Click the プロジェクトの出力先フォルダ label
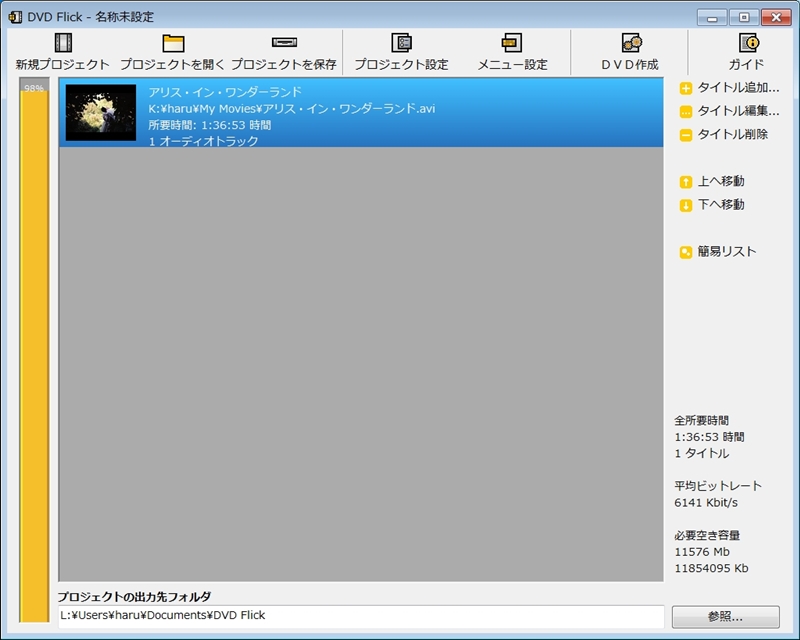 point(134,597)
